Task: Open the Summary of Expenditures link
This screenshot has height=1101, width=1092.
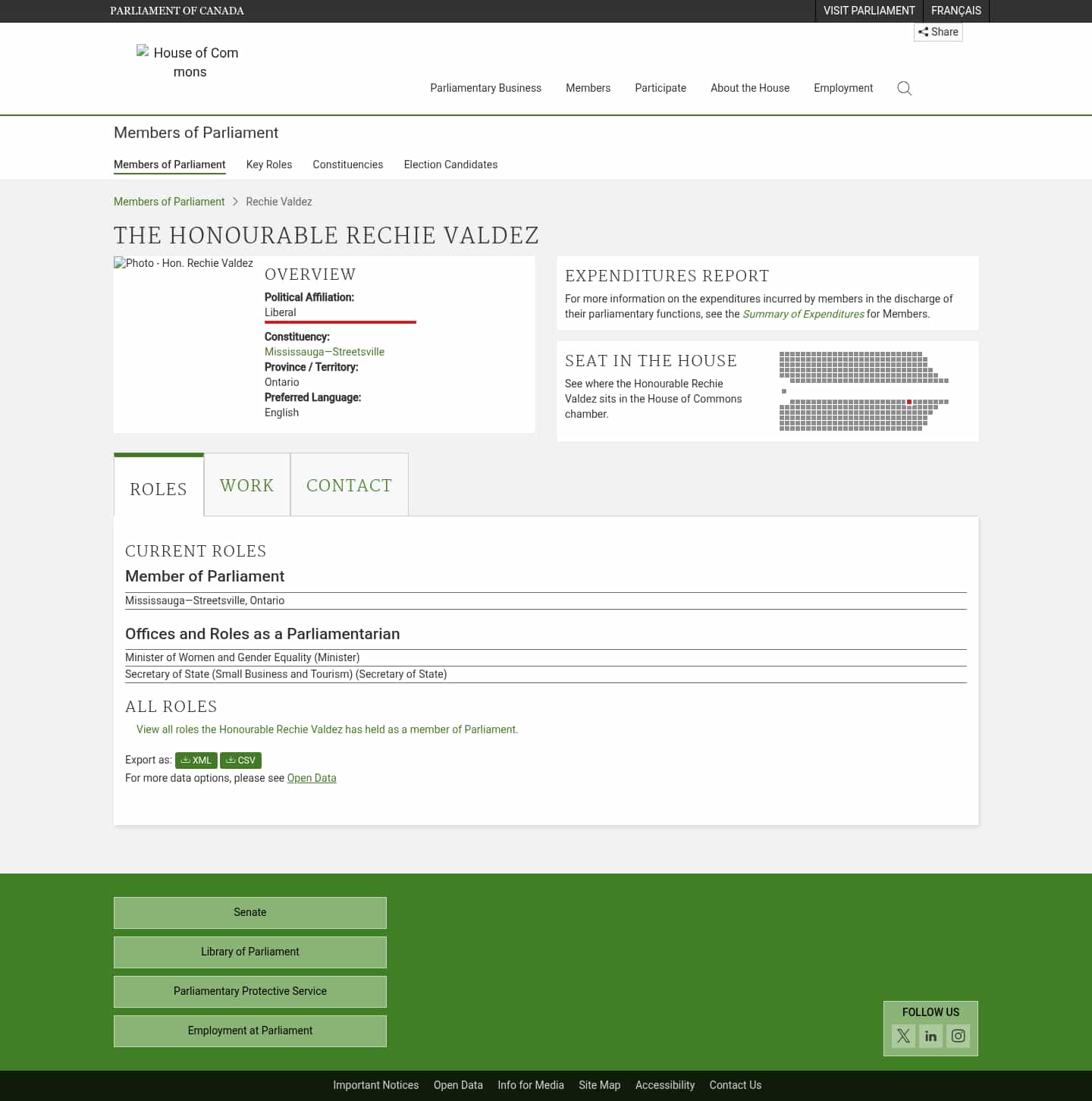Action: (803, 313)
